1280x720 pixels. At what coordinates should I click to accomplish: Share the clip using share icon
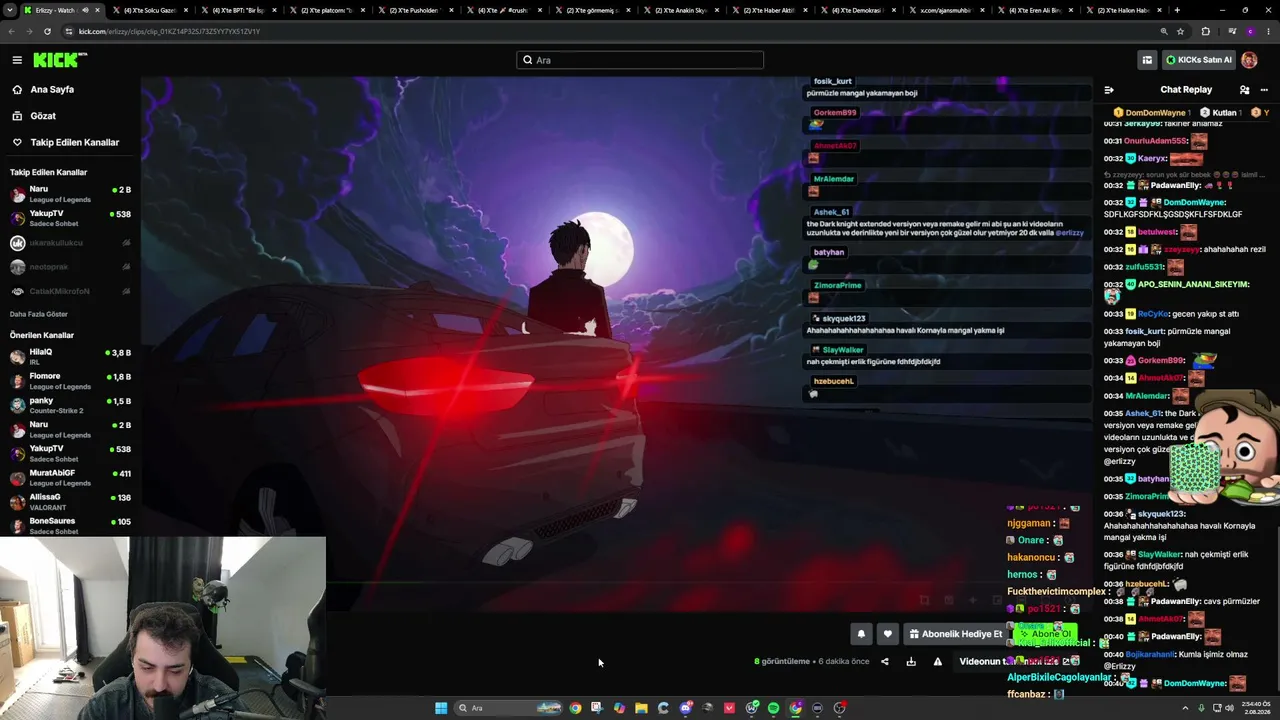coord(884,661)
